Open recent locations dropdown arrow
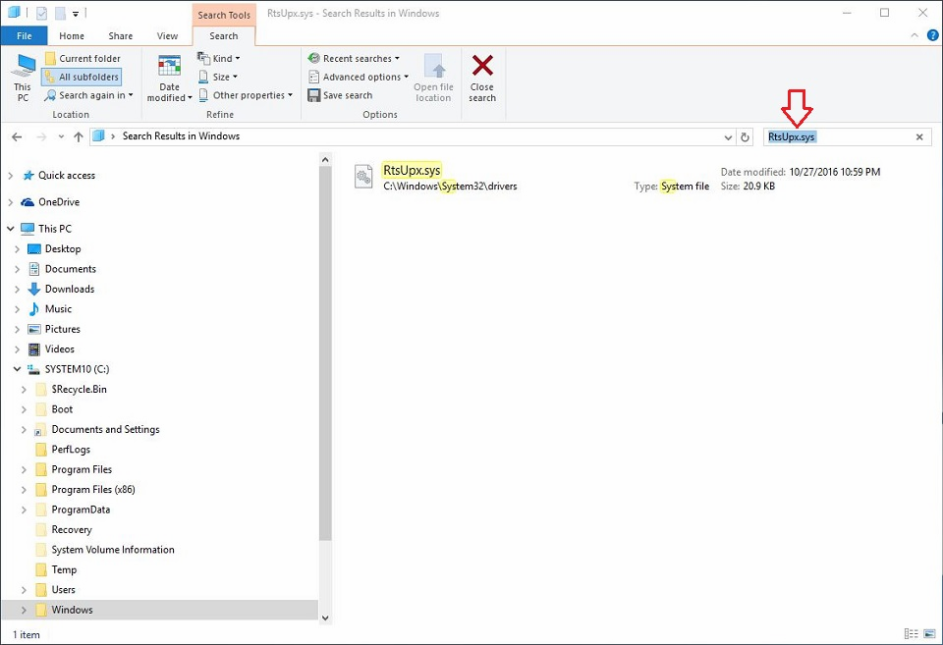 pos(61,137)
